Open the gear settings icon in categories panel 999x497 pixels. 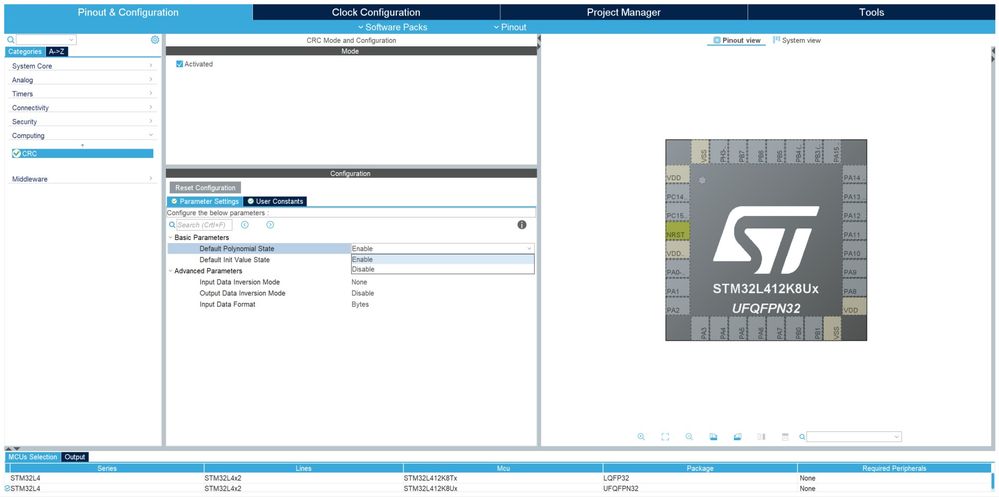point(155,40)
